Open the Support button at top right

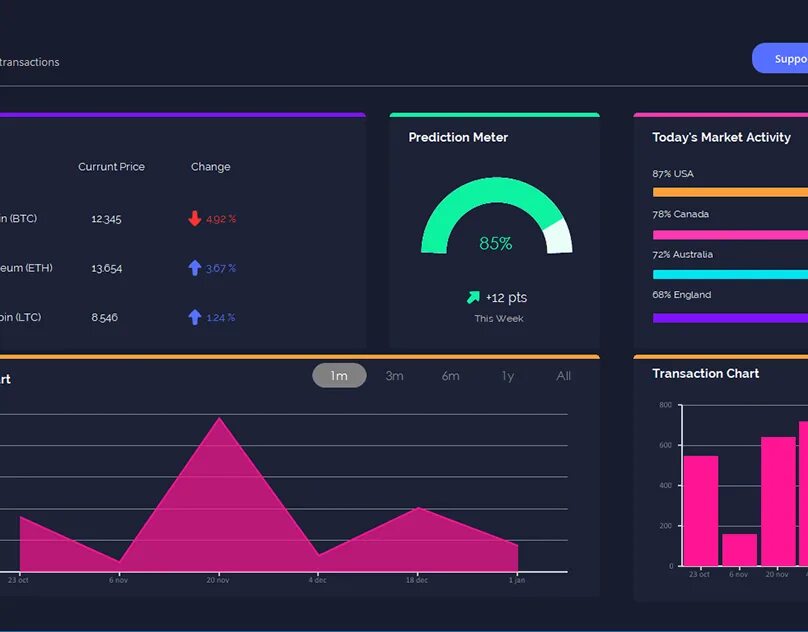[780, 58]
